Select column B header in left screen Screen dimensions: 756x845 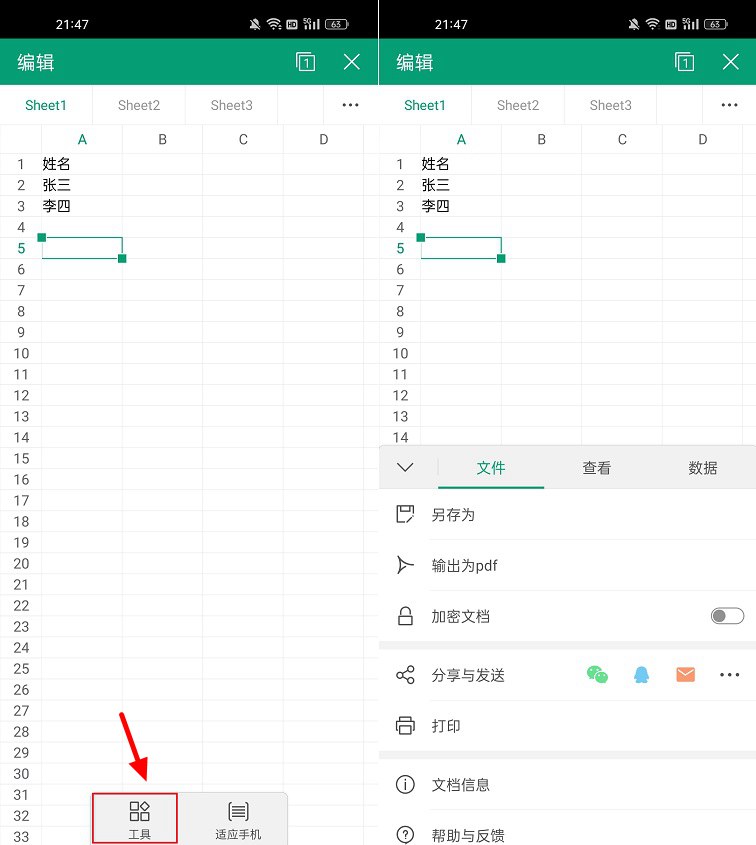[x=162, y=140]
